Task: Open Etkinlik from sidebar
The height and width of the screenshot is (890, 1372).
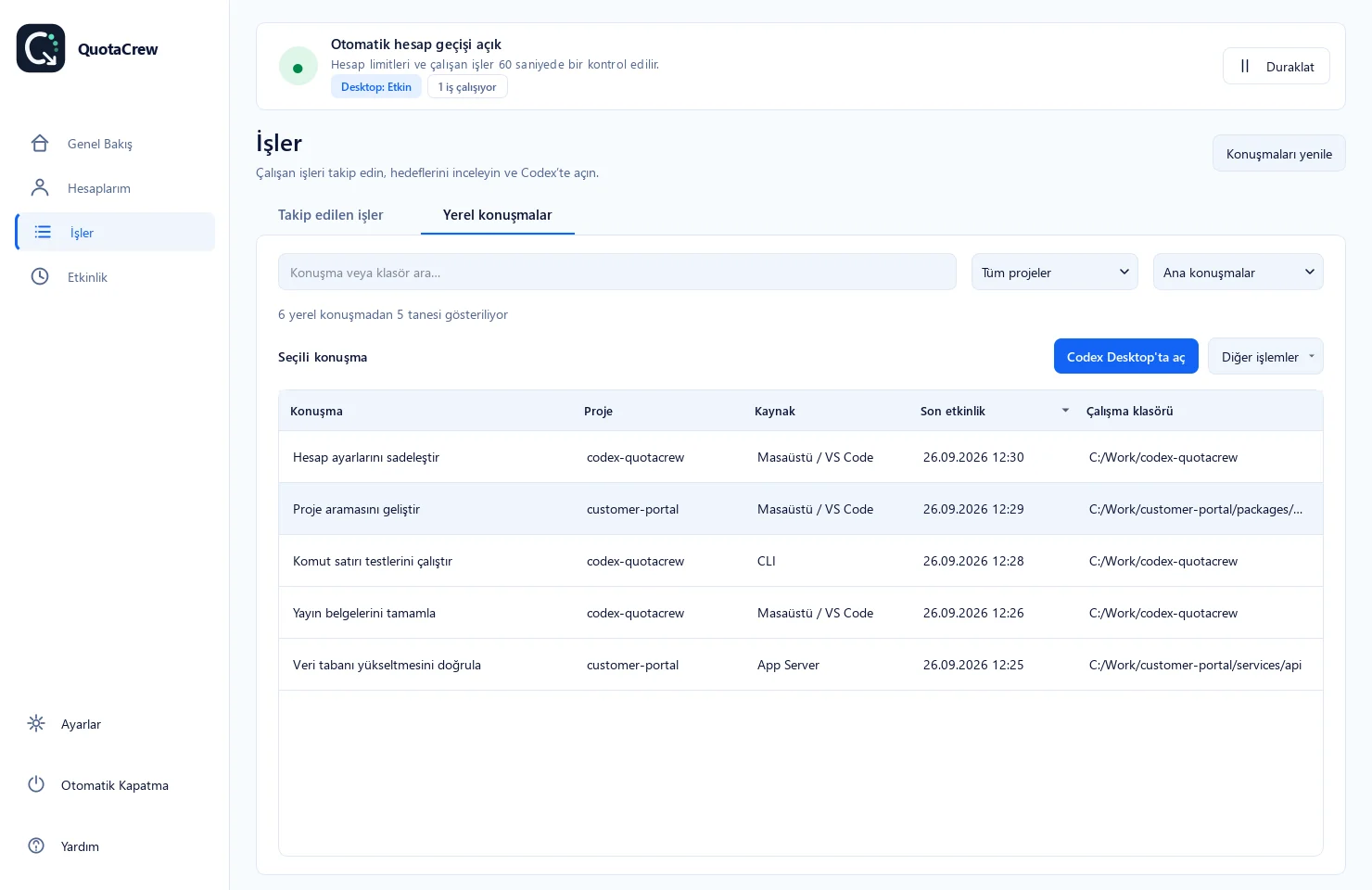Action: (115, 277)
